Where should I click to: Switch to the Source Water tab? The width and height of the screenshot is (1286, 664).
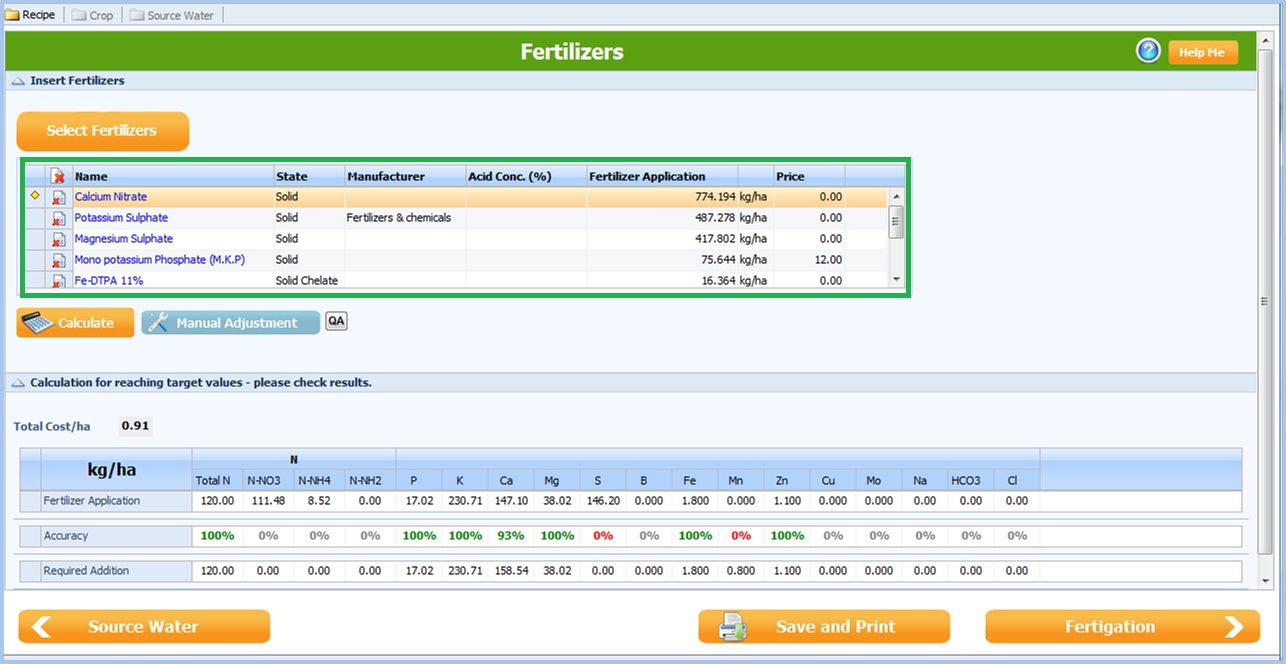[172, 15]
